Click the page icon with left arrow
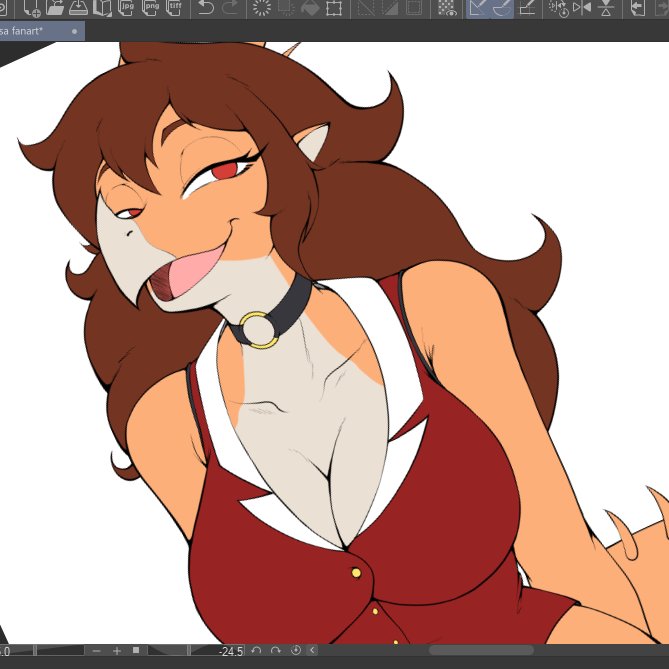Viewport: 669px width, 669px height. click(637, 8)
